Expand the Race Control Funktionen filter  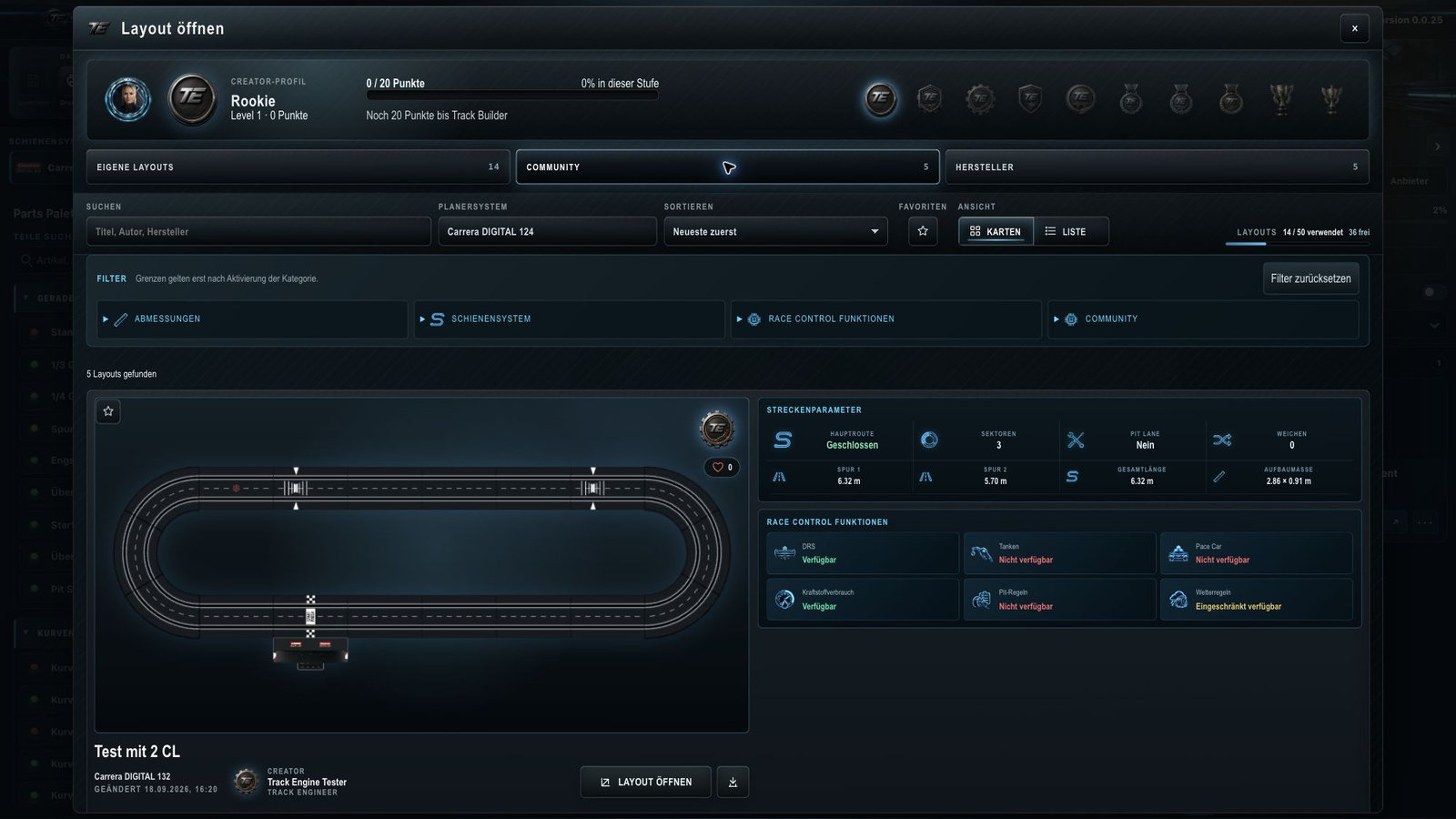[885, 319]
